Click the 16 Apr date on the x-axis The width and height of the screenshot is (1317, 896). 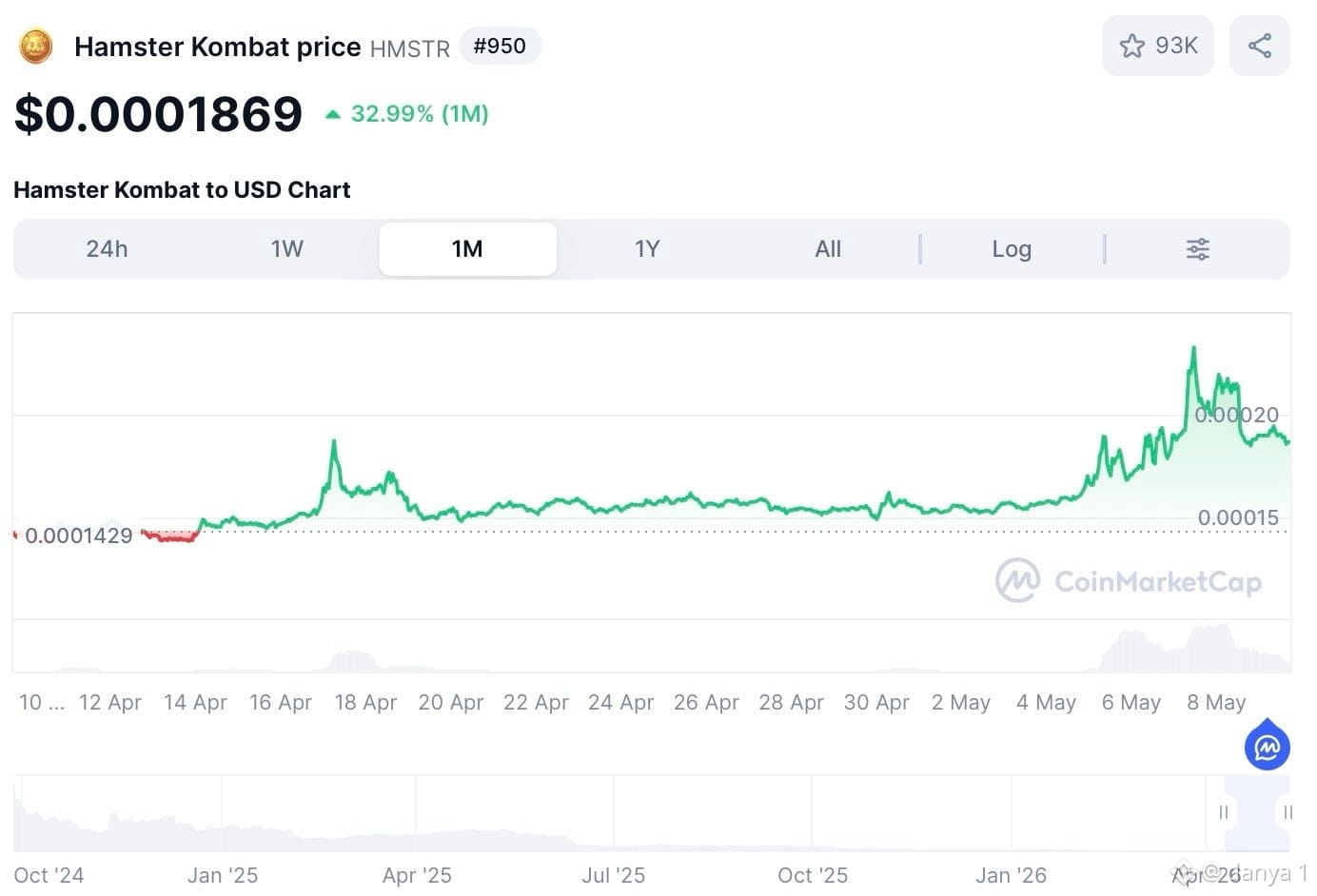click(280, 703)
